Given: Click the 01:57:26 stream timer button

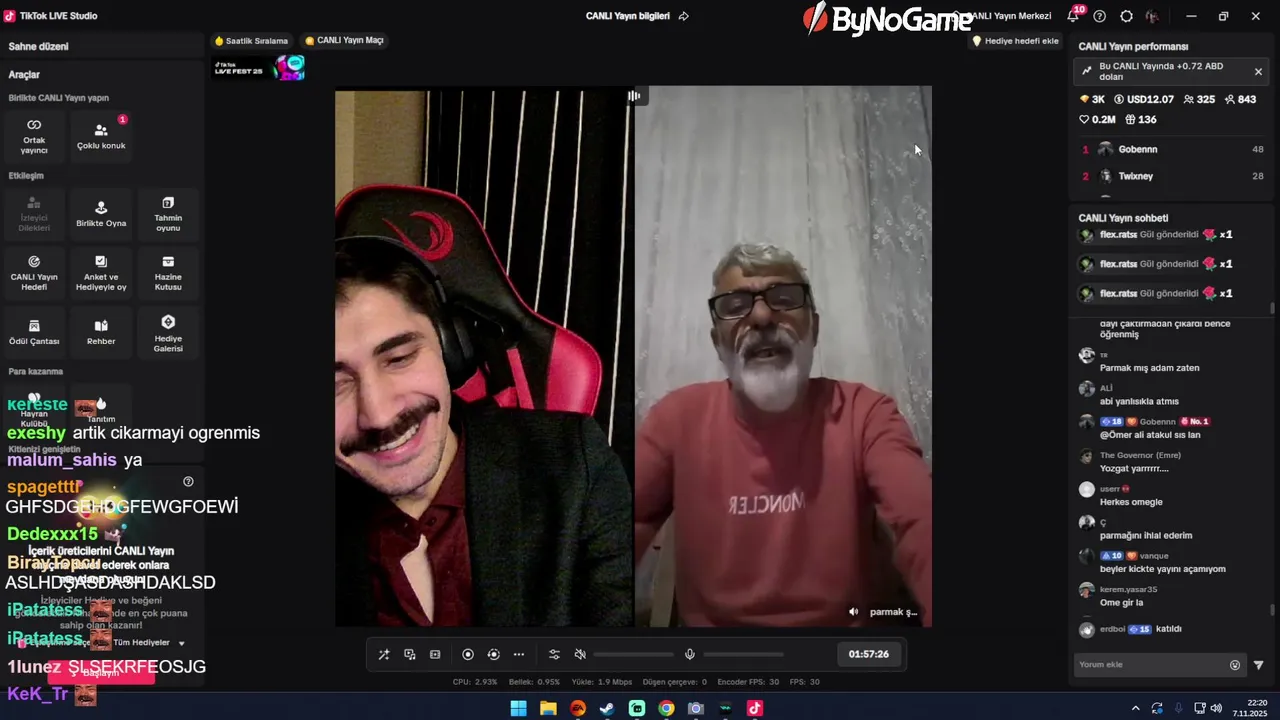Looking at the screenshot, I should click(x=869, y=654).
